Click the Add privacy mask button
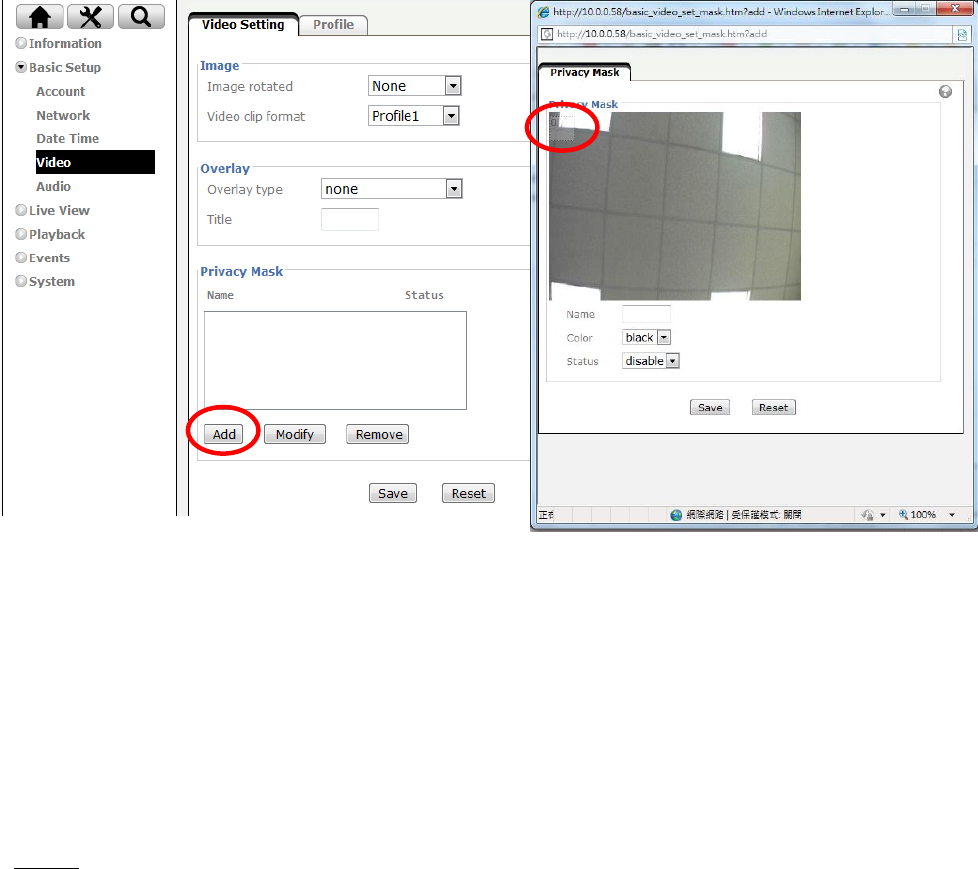This screenshot has height=869, width=978. pyautogui.click(x=224, y=434)
